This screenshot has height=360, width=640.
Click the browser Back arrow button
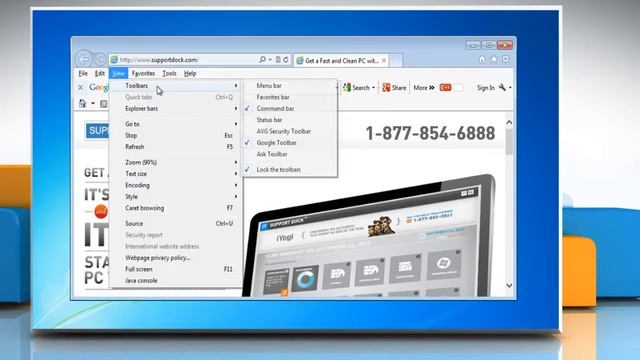pos(84,60)
